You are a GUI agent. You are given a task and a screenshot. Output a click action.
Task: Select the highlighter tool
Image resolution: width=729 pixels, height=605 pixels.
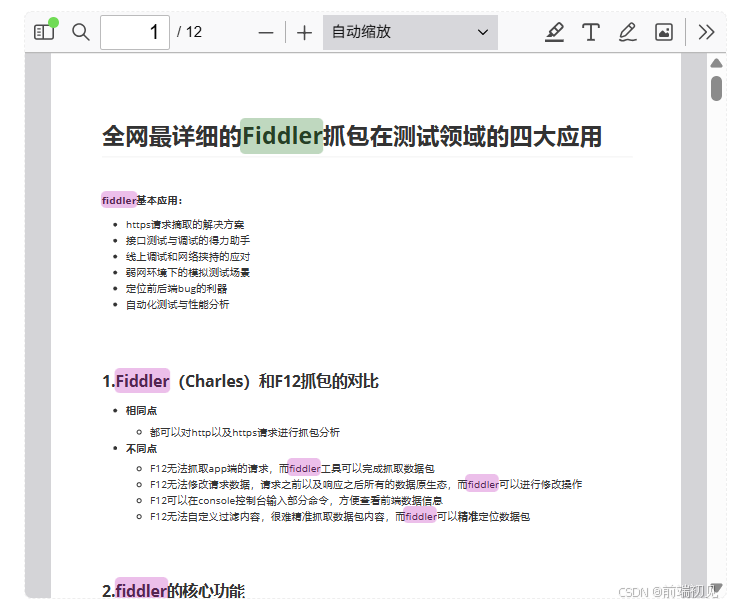tap(554, 32)
